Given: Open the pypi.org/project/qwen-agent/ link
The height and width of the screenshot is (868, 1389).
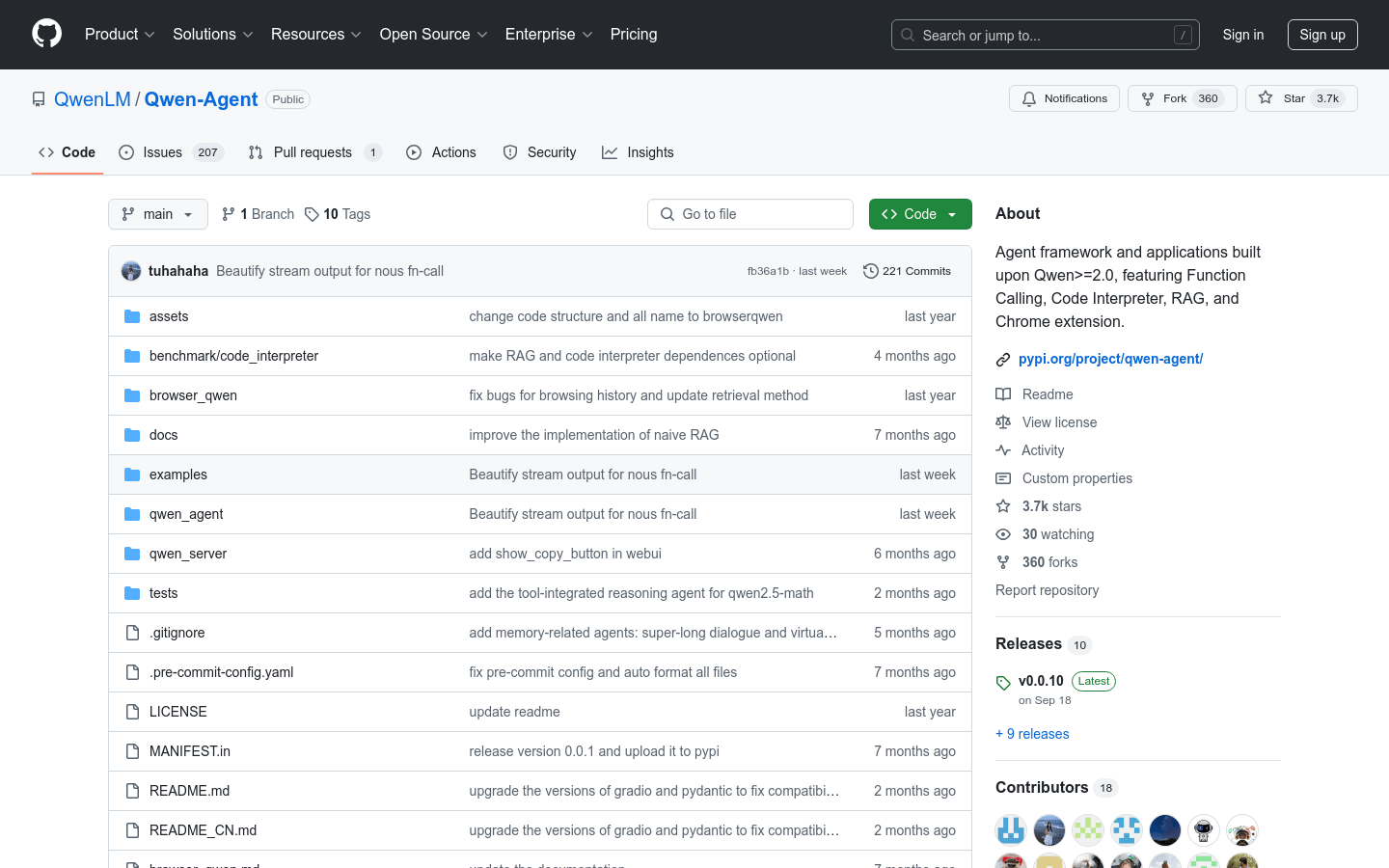Looking at the screenshot, I should [1110, 359].
